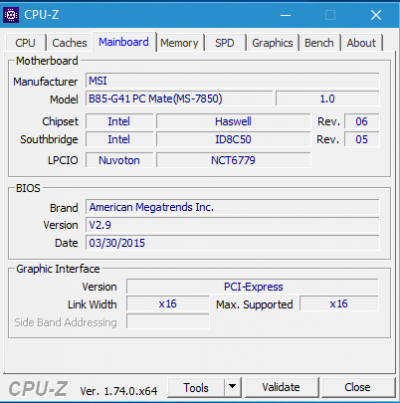
Task: Expand the Tools dropdown arrow
Action: click(x=232, y=388)
